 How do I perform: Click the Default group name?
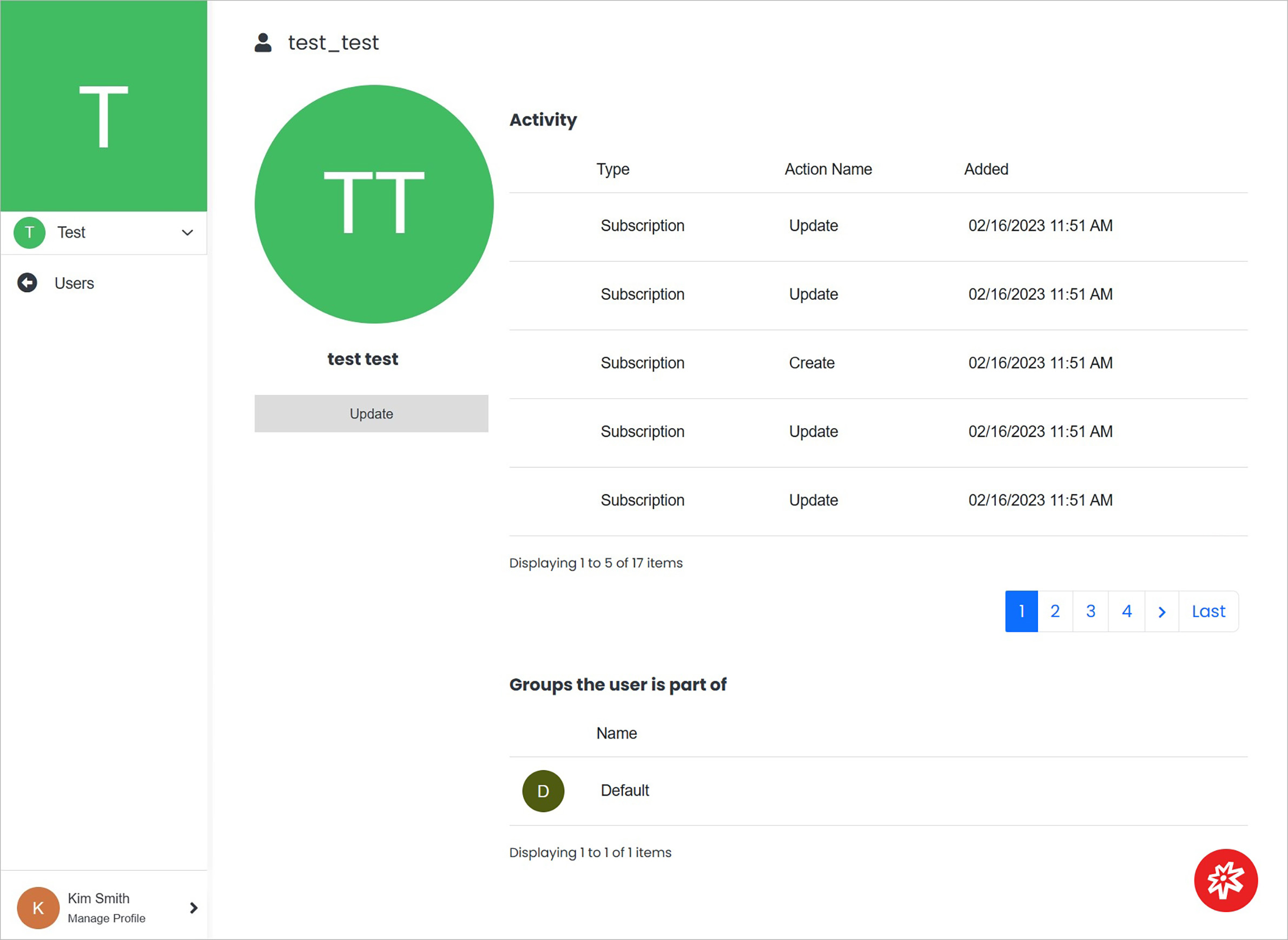click(x=624, y=791)
